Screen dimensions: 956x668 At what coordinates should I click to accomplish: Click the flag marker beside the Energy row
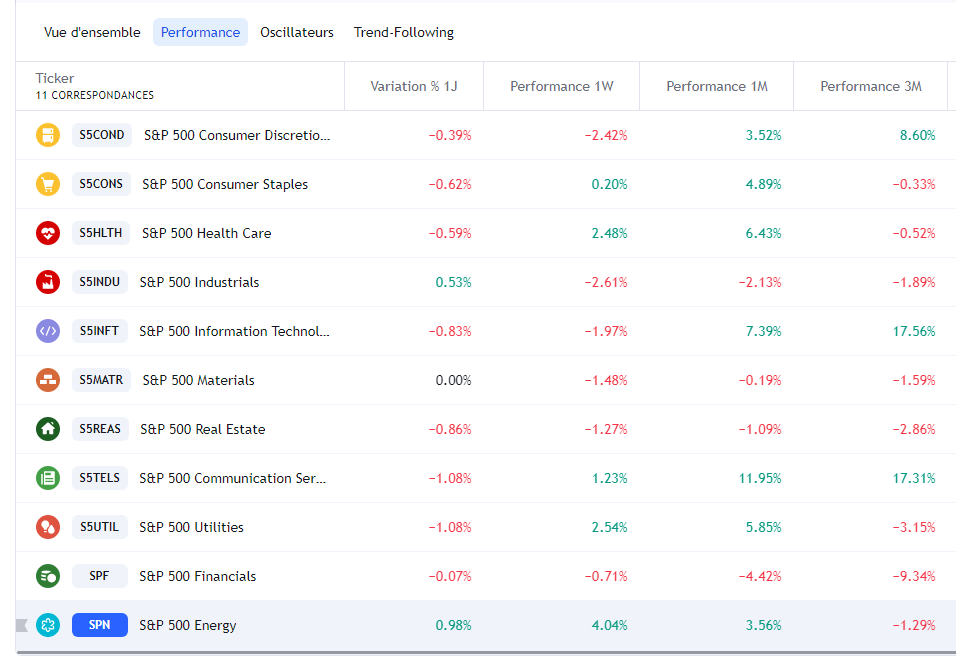(x=22, y=625)
